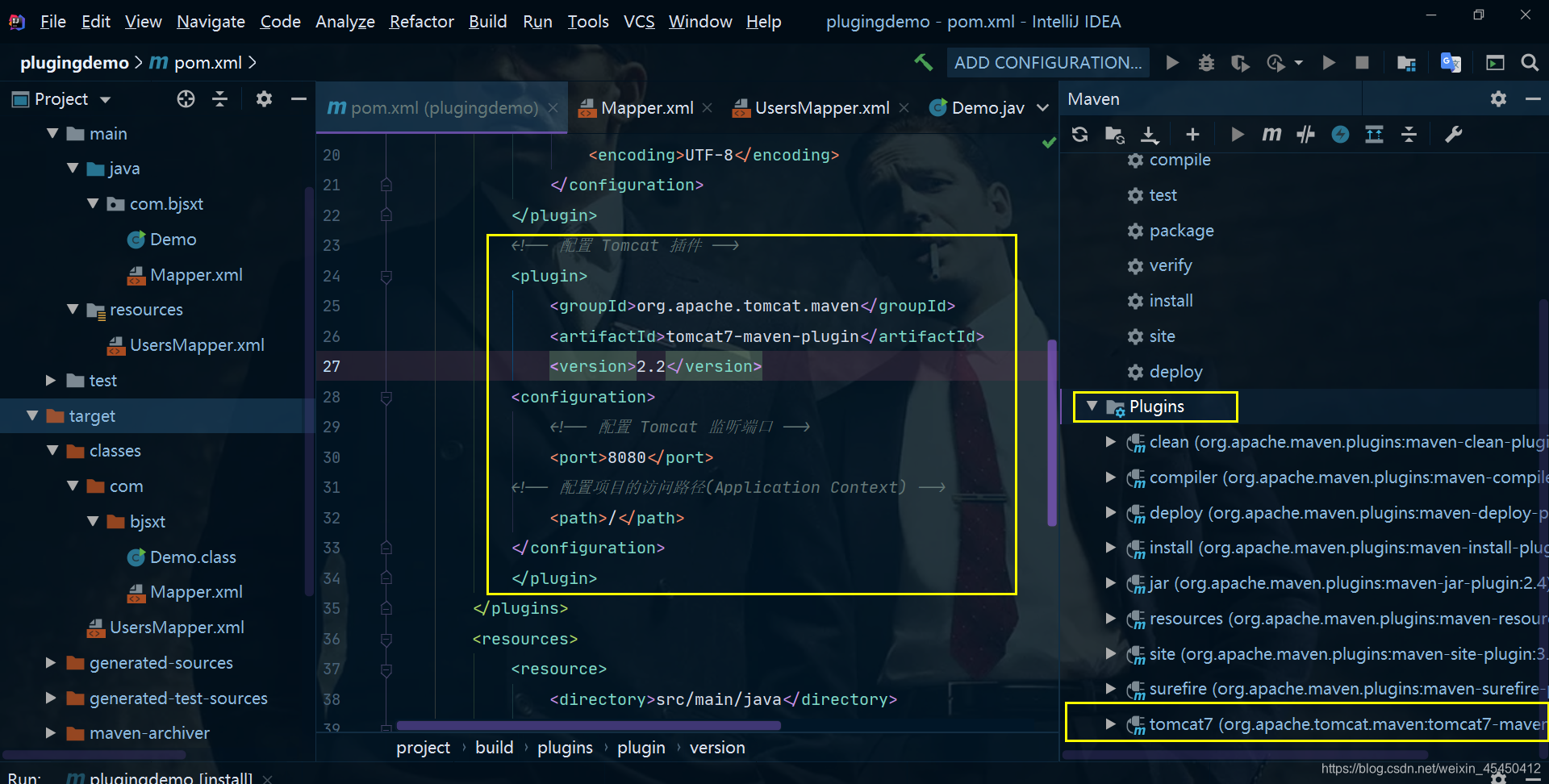Viewport: 1549px width, 784px height.
Task: Click Generate Sources and Update Folders icon
Action: [1114, 135]
